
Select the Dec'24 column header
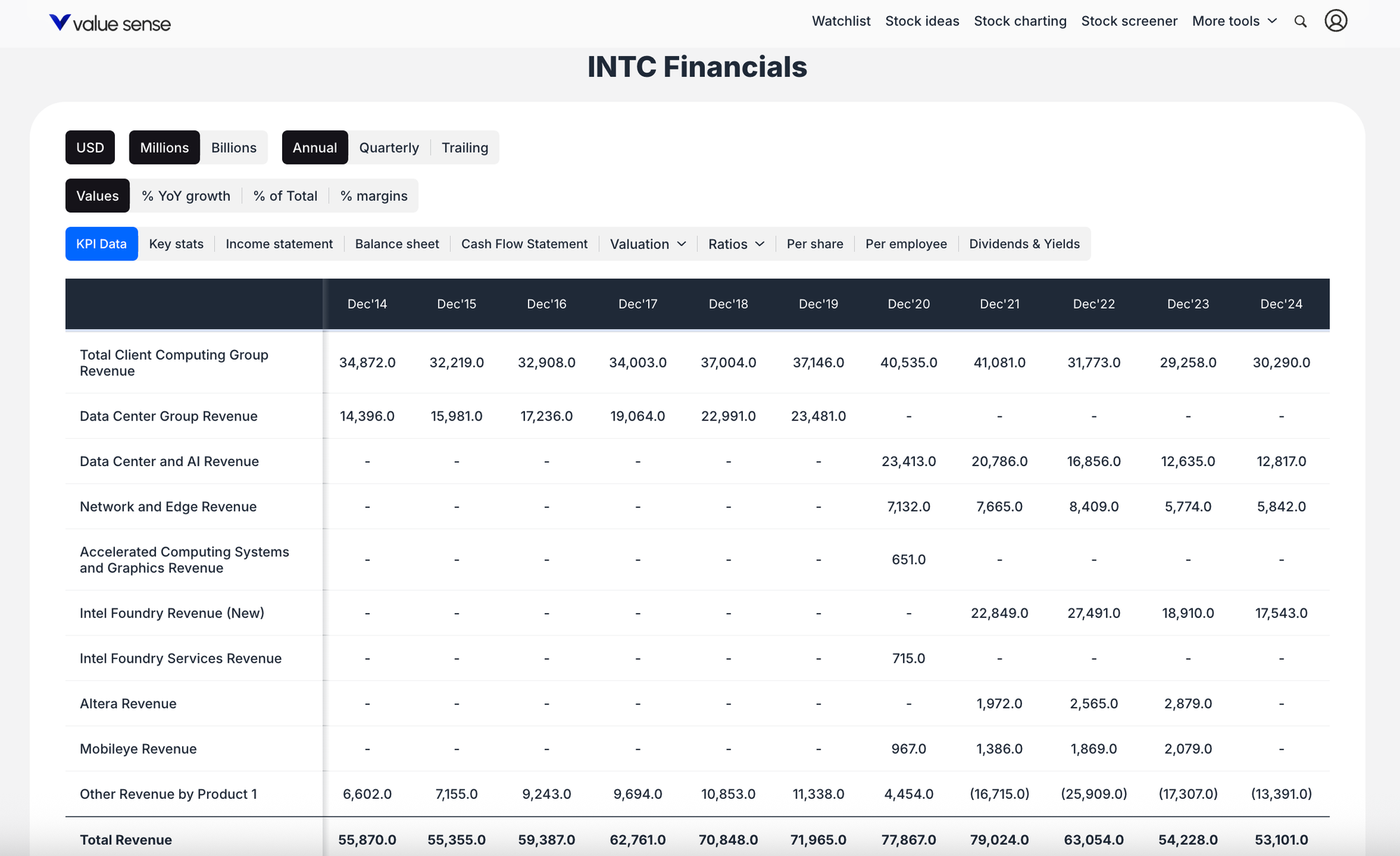pyautogui.click(x=1280, y=304)
